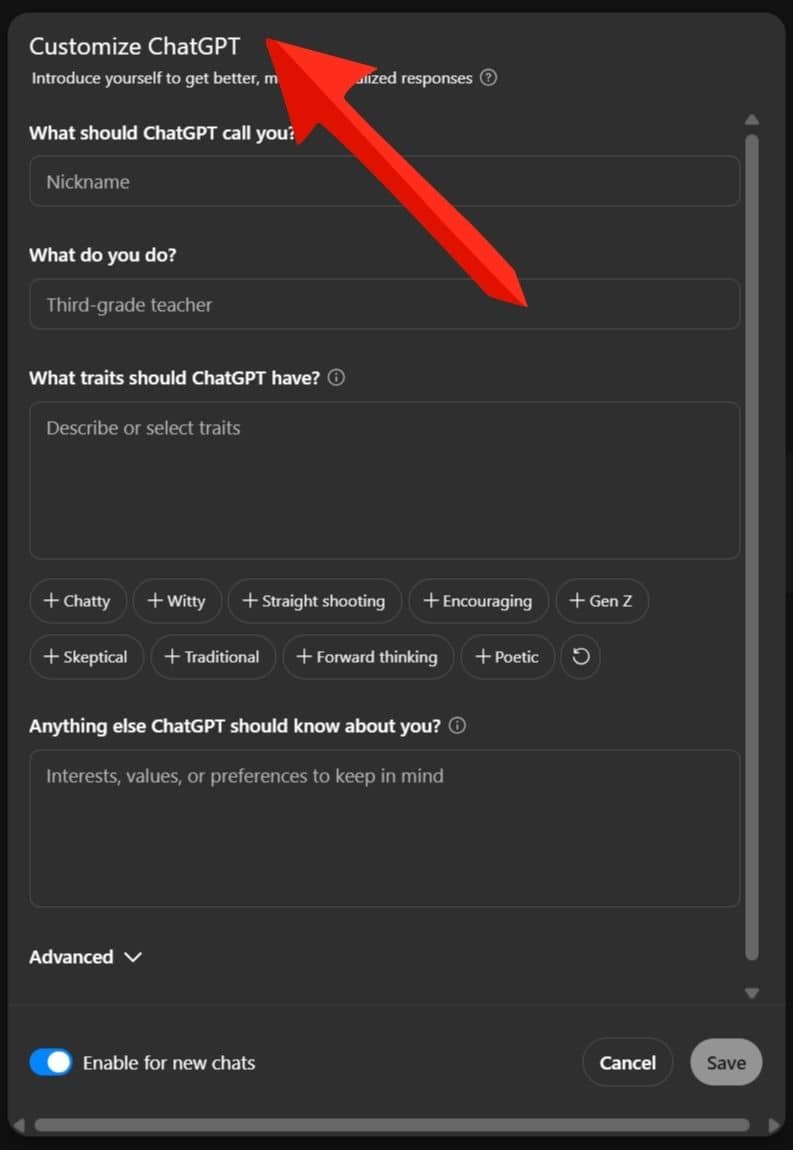Viewport: 793px width, 1150px height.
Task: Click the 'What do you do?' occupation field
Action: (384, 304)
